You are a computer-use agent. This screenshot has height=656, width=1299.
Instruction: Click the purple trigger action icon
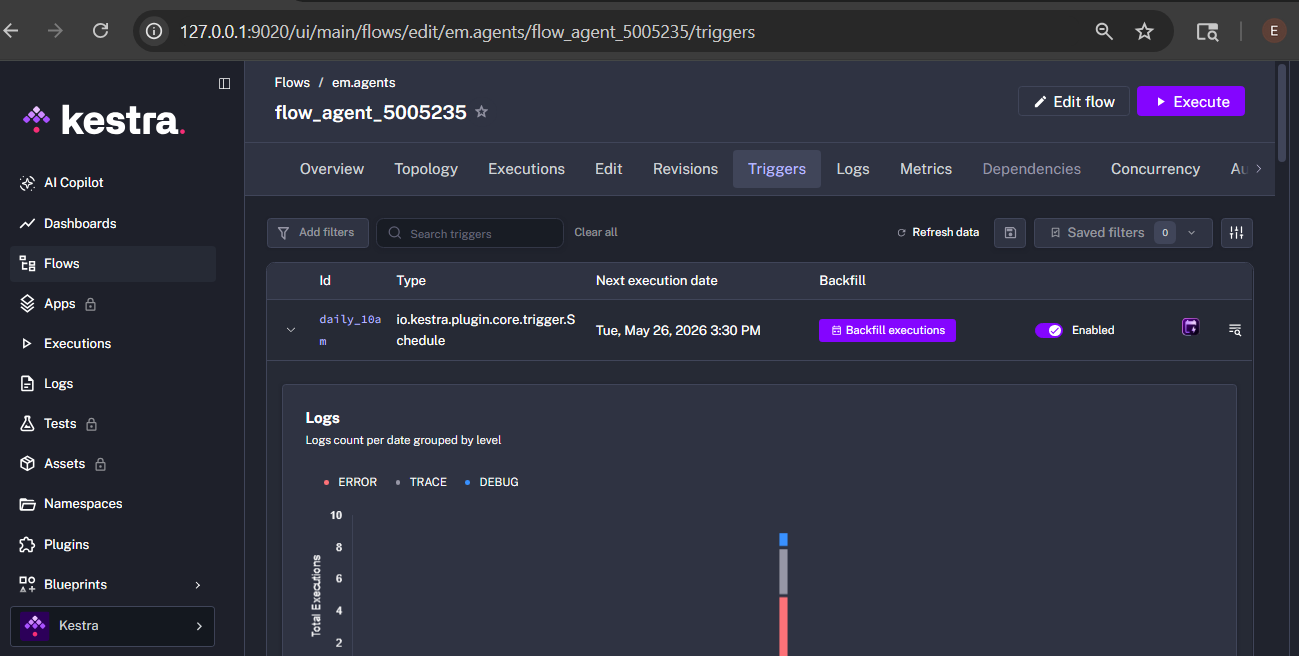1190,327
